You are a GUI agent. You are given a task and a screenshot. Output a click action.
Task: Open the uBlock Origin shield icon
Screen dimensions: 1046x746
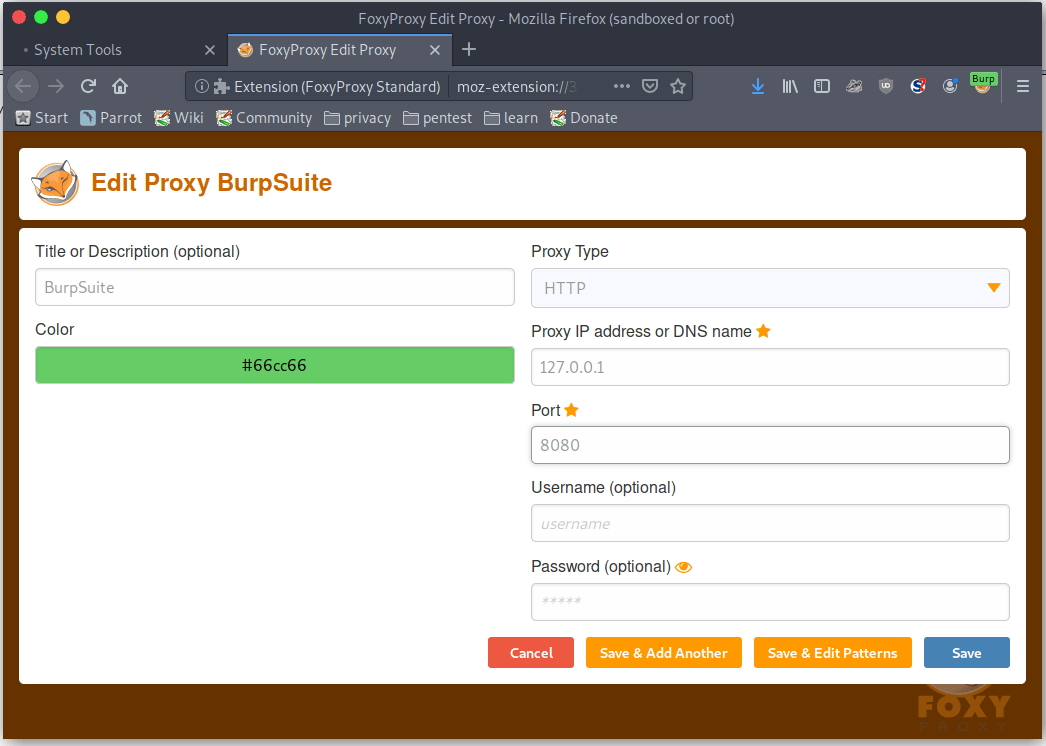(x=886, y=86)
